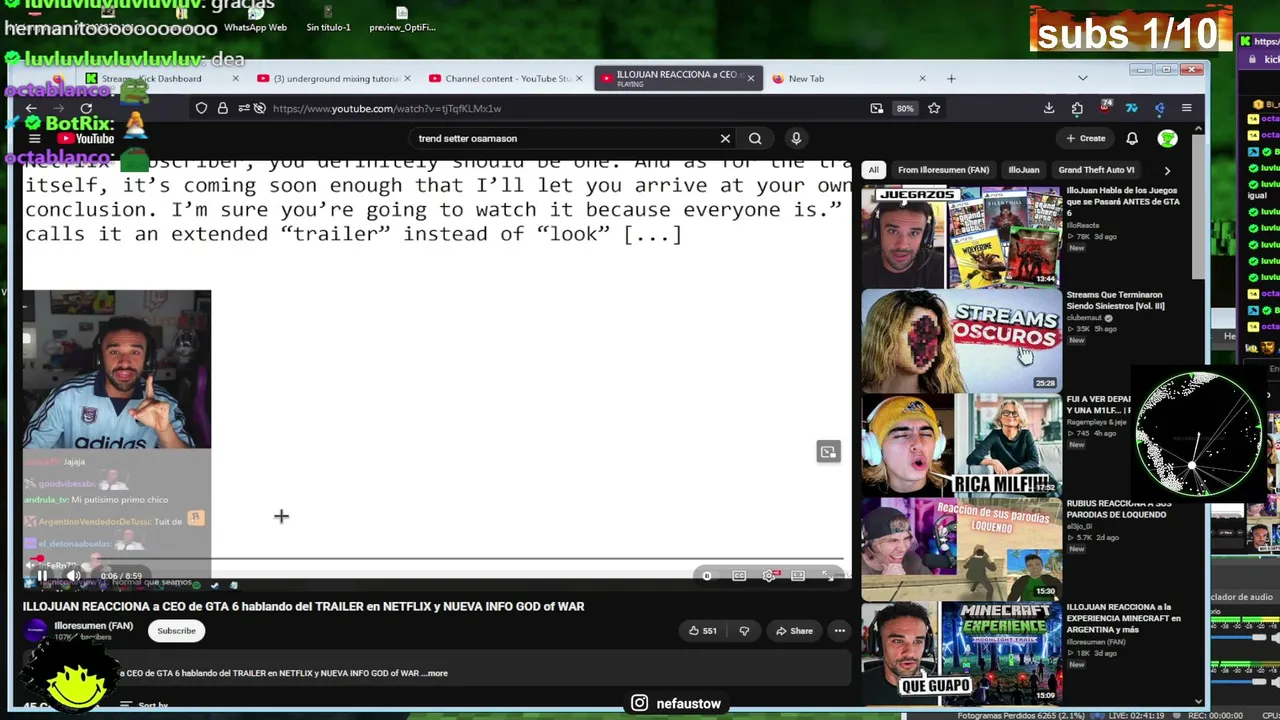The image size is (1280, 720).
Task: Open the JUEGAZOS video thumbnail
Action: point(961,236)
